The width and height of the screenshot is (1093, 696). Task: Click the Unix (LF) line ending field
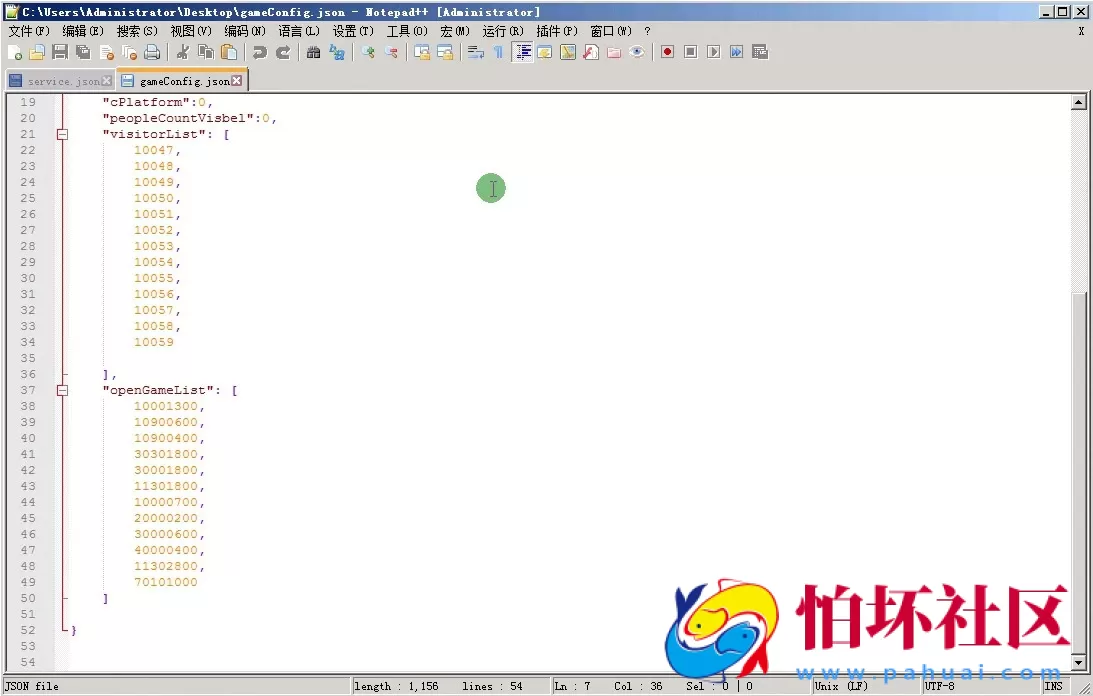click(840, 686)
